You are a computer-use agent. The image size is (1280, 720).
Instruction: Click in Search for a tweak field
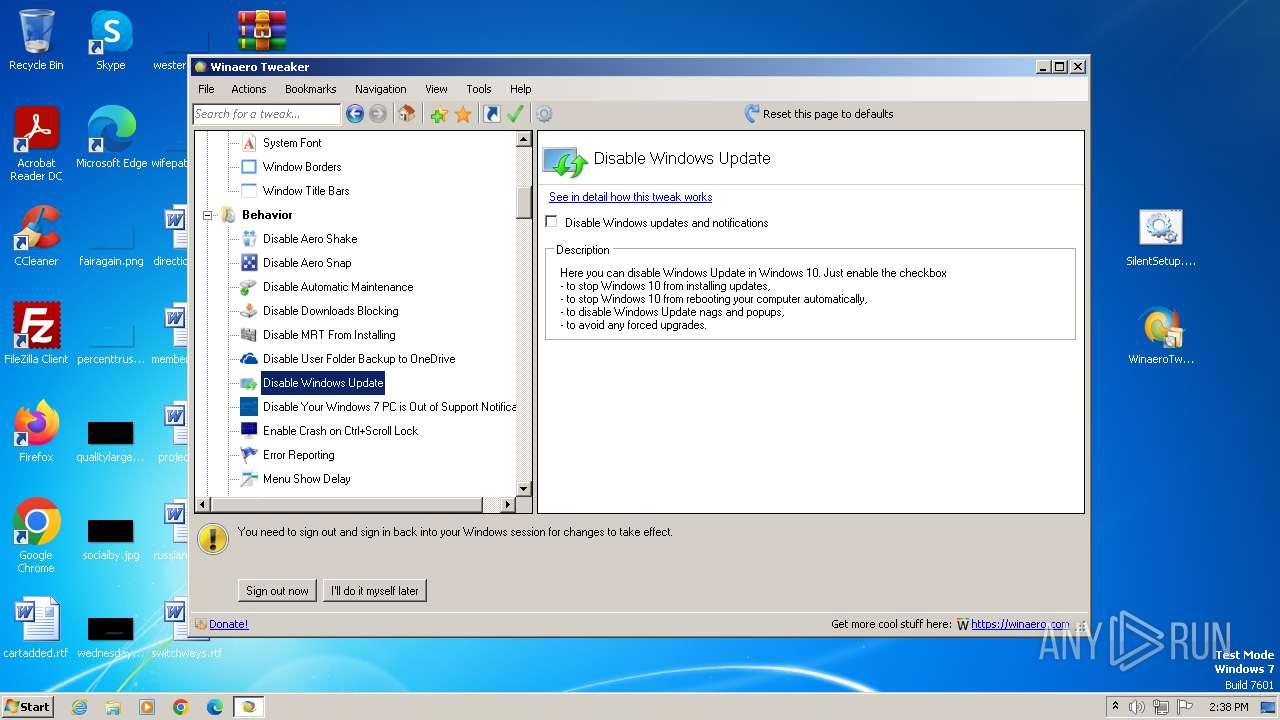pos(266,114)
